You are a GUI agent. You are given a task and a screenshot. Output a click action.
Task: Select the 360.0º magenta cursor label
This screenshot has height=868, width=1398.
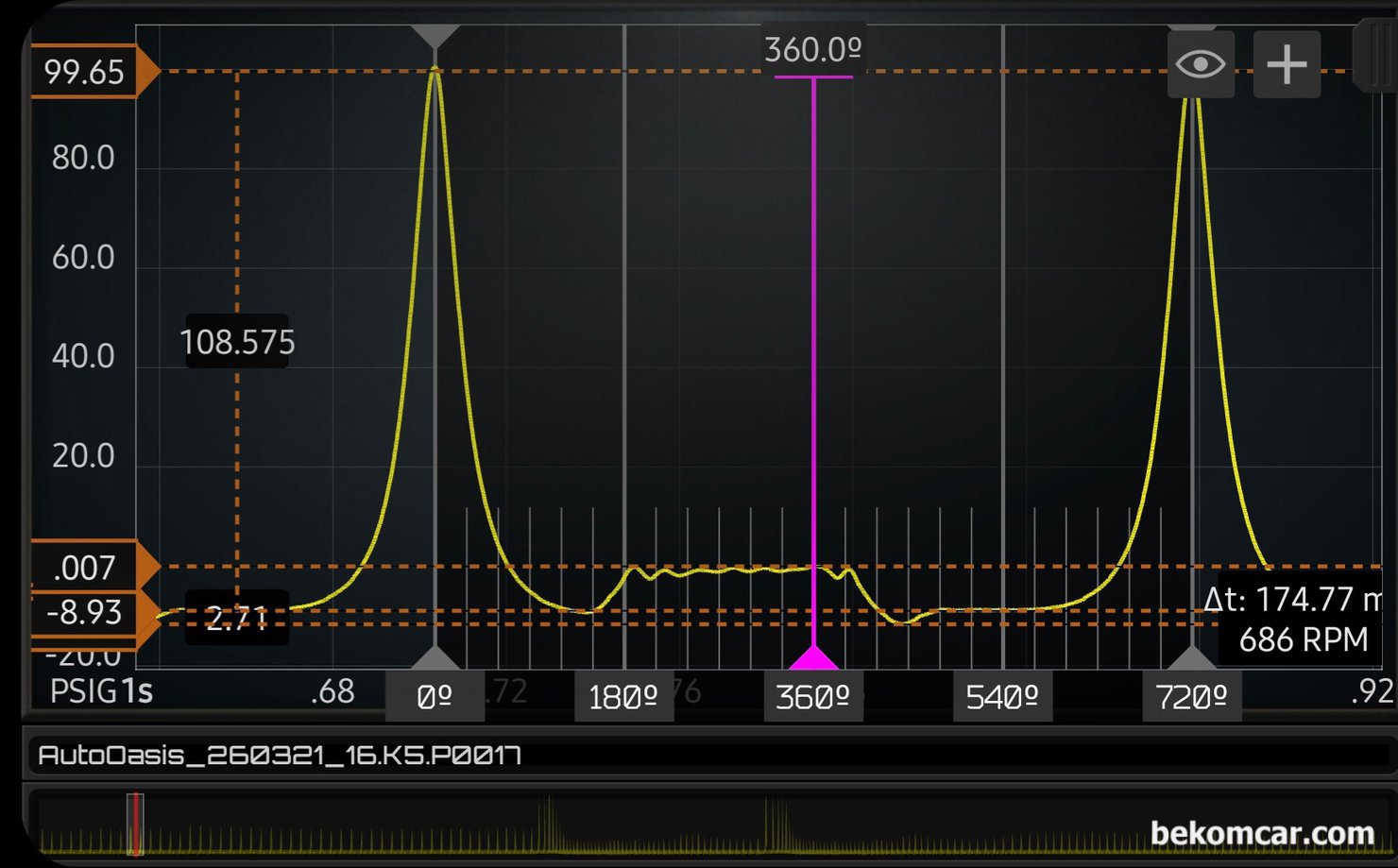tap(812, 49)
